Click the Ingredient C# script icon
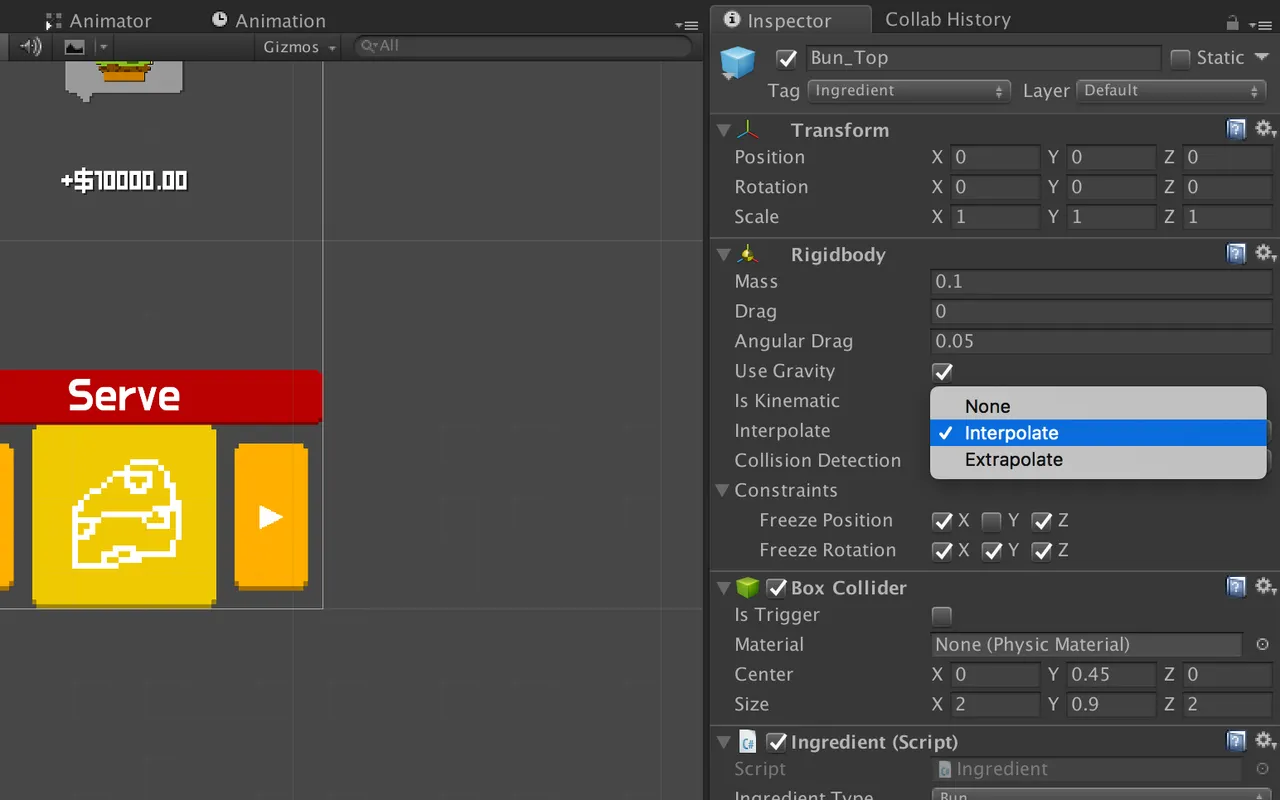This screenshot has width=1280, height=800. coord(747,741)
